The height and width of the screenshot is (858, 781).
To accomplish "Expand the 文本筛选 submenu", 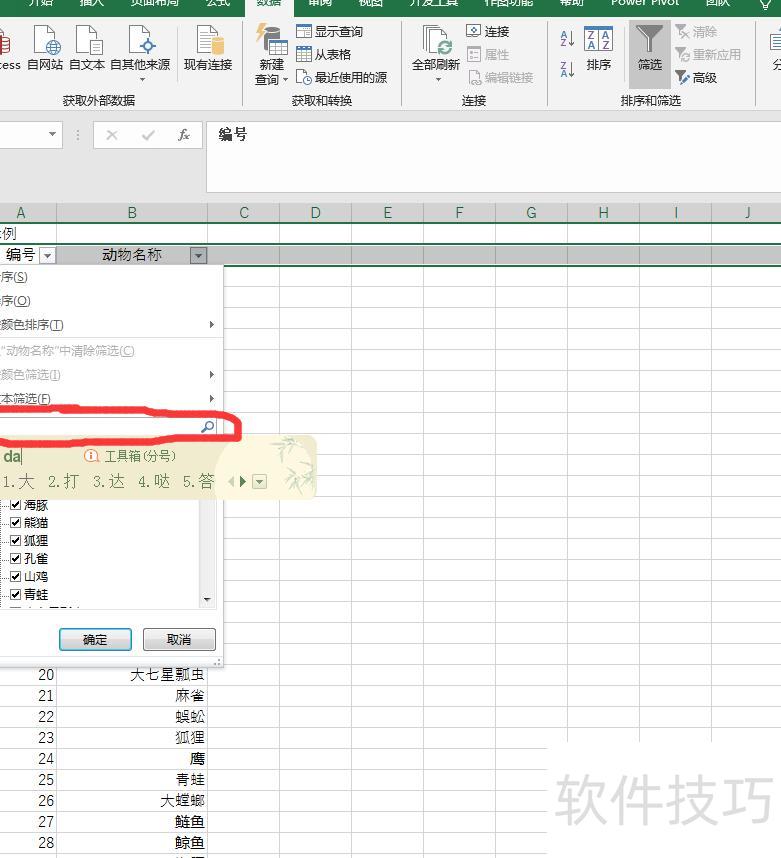I will point(211,399).
